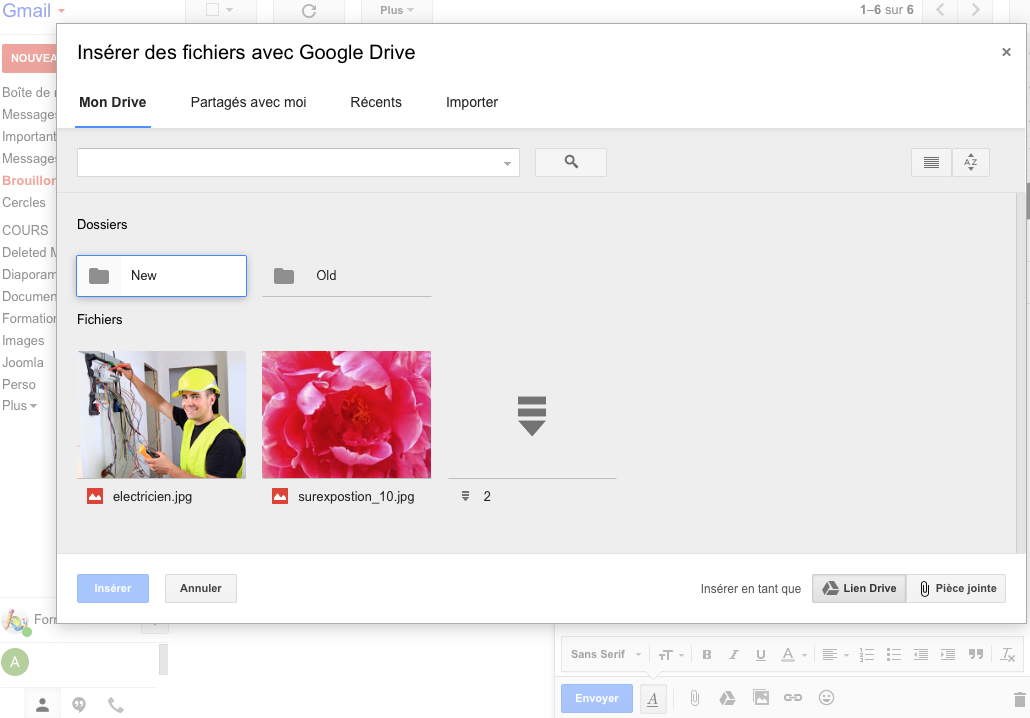The height and width of the screenshot is (718, 1030).
Task: Apply quote formatting
Action: click(x=976, y=654)
